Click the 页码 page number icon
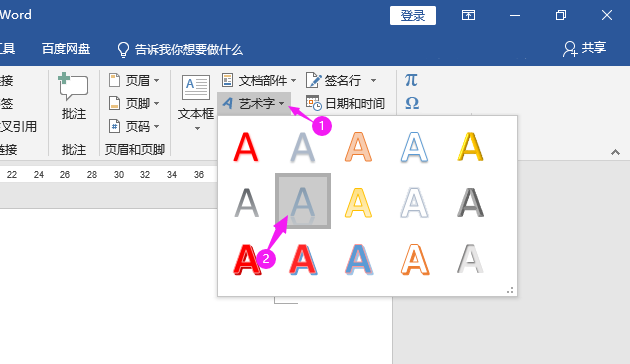Viewport: 630px width, 364px height. coord(114,126)
